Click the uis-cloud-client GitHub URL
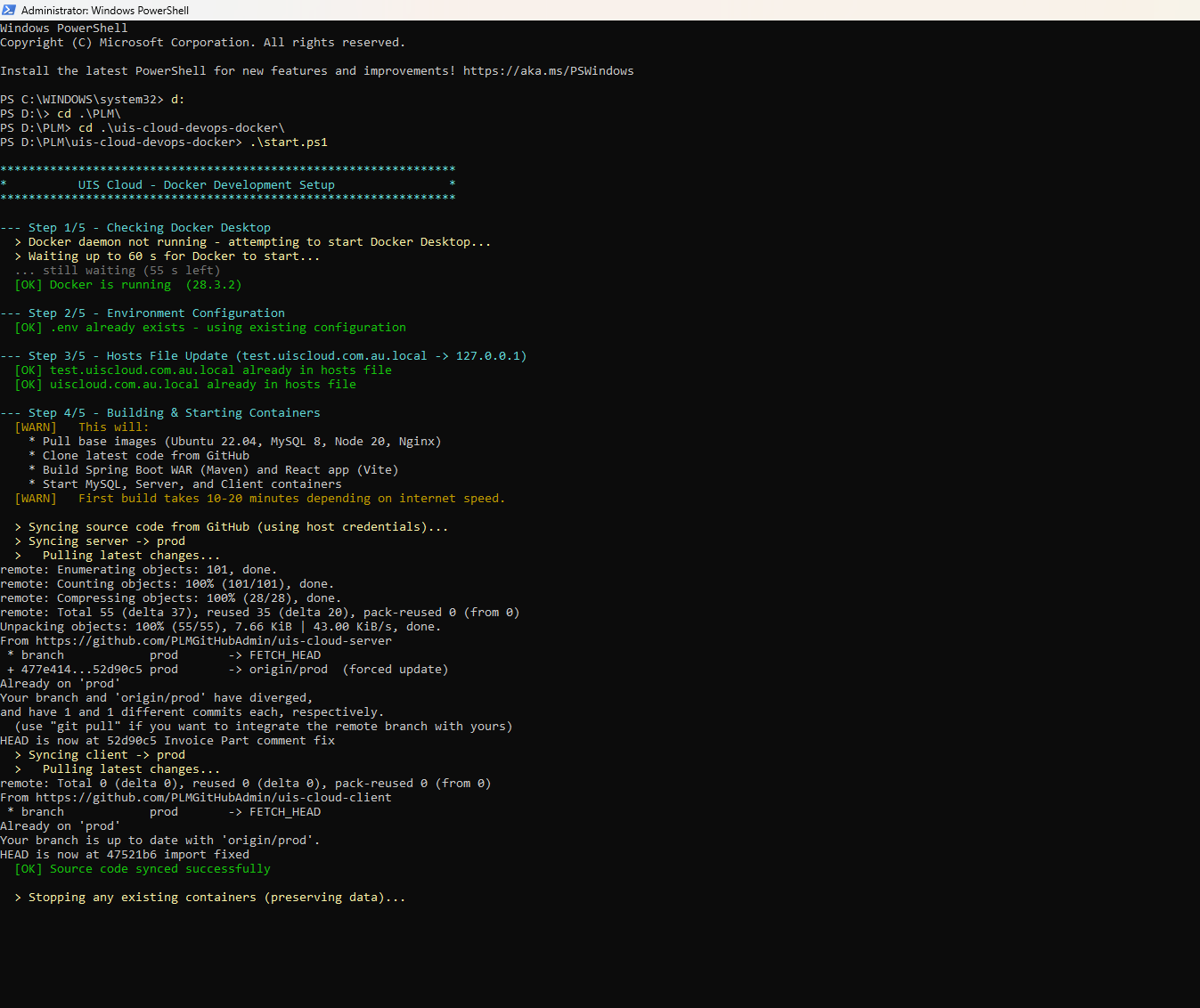The image size is (1200, 1008). [214, 798]
